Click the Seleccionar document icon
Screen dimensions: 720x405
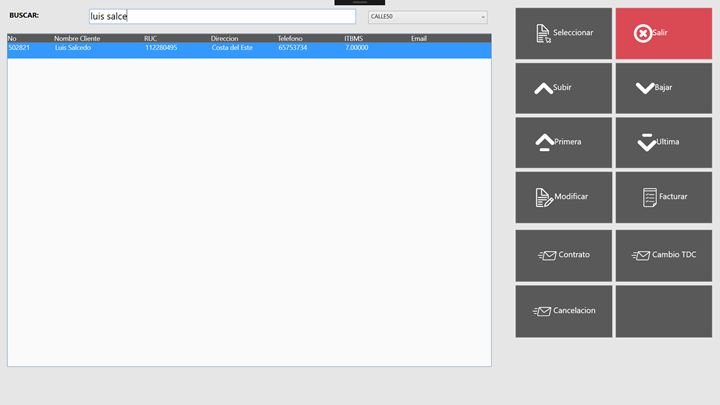pyautogui.click(x=543, y=33)
